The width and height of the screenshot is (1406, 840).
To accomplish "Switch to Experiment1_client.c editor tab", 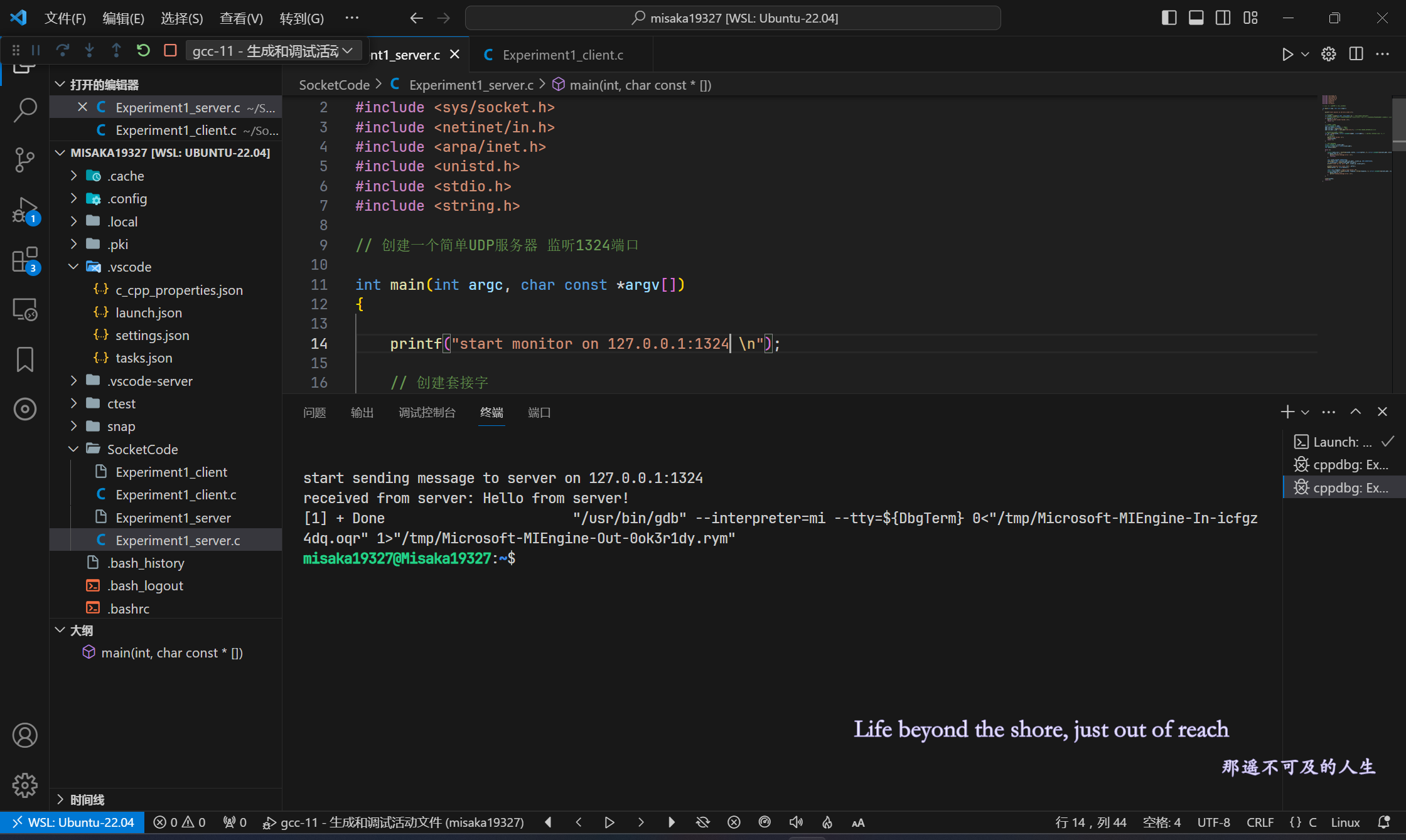I will (x=562, y=55).
